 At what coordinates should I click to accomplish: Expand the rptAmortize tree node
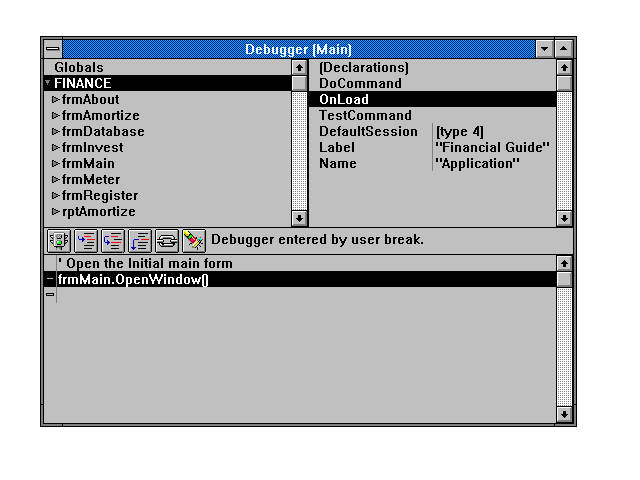click(56, 212)
